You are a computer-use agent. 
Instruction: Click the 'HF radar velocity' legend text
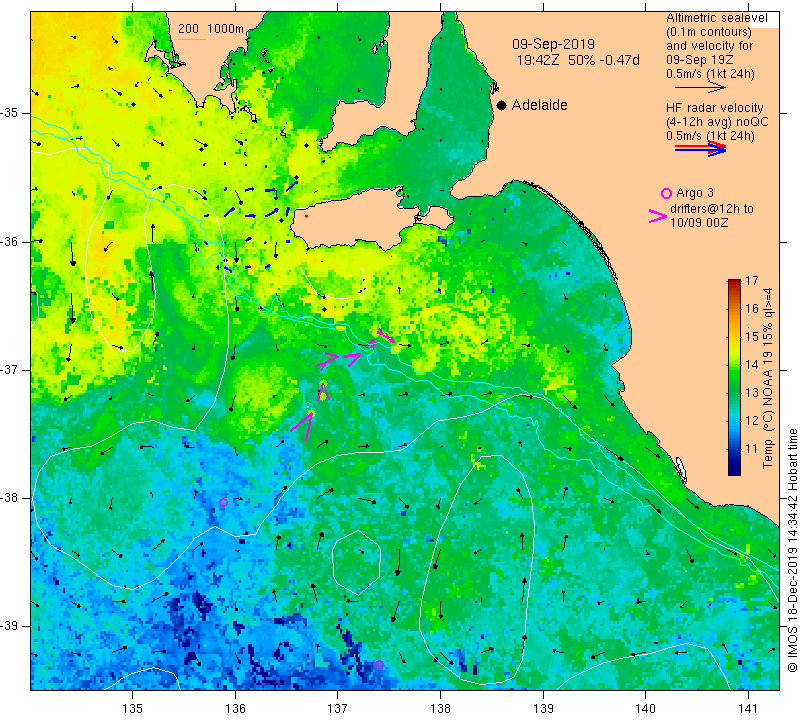pos(714,108)
